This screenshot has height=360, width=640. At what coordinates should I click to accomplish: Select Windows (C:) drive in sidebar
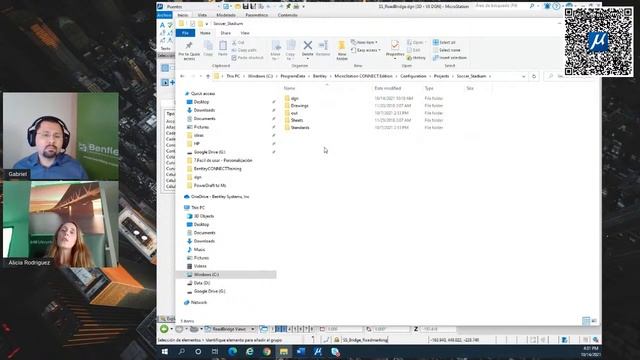click(x=206, y=275)
